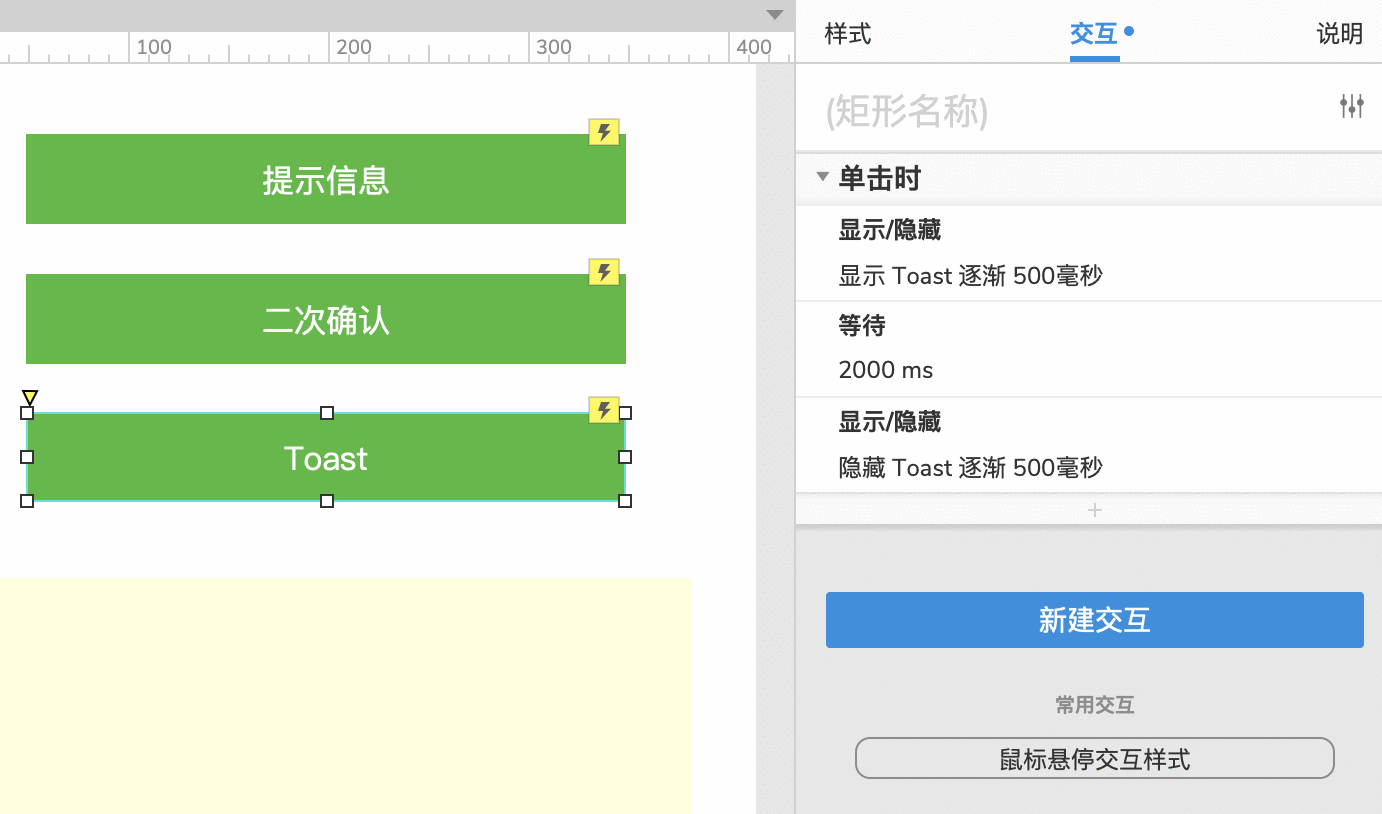Screen dimensions: 1382x814
Task: Select 显示 Toast 逐渐 500毫秒 action
Action: tap(970, 276)
